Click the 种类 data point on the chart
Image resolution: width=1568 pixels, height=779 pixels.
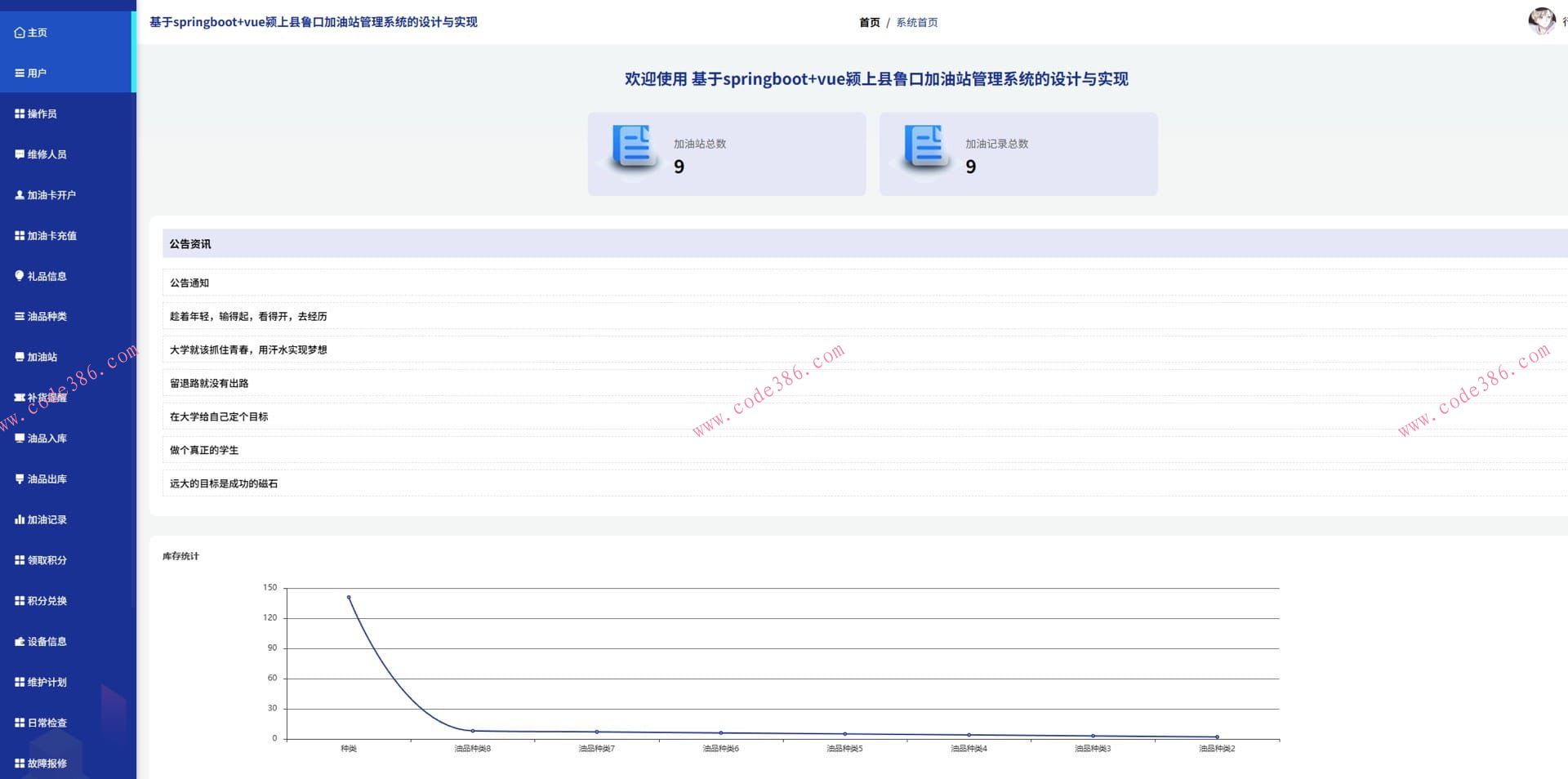click(x=350, y=597)
